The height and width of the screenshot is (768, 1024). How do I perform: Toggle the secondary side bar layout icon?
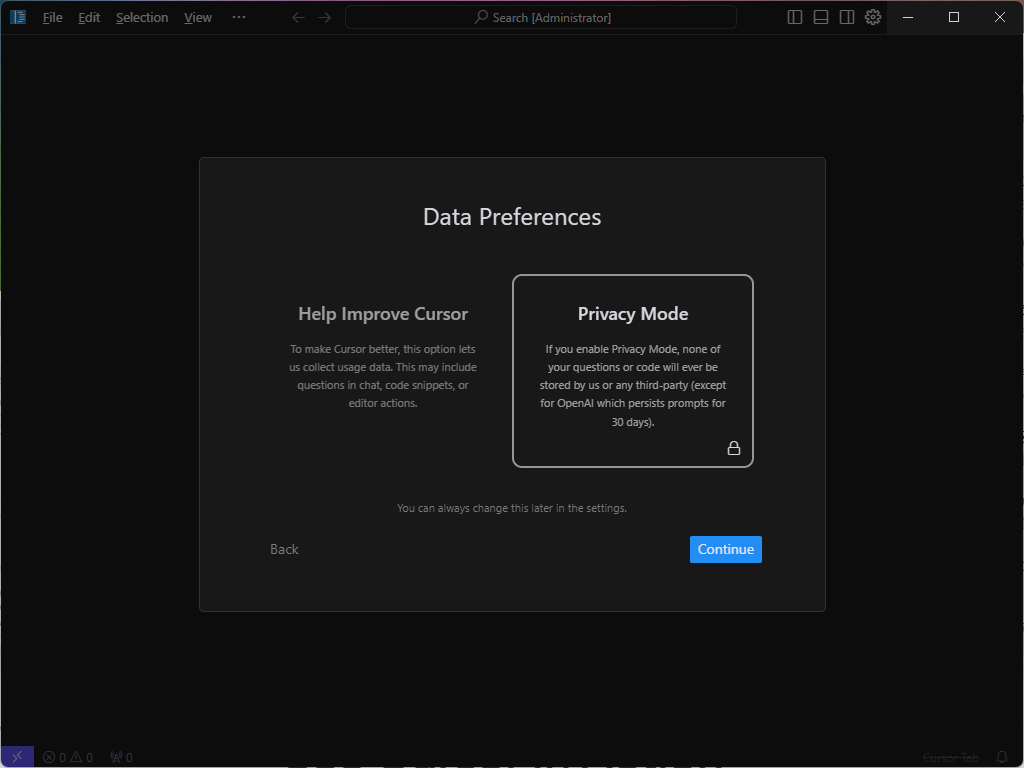(x=847, y=18)
